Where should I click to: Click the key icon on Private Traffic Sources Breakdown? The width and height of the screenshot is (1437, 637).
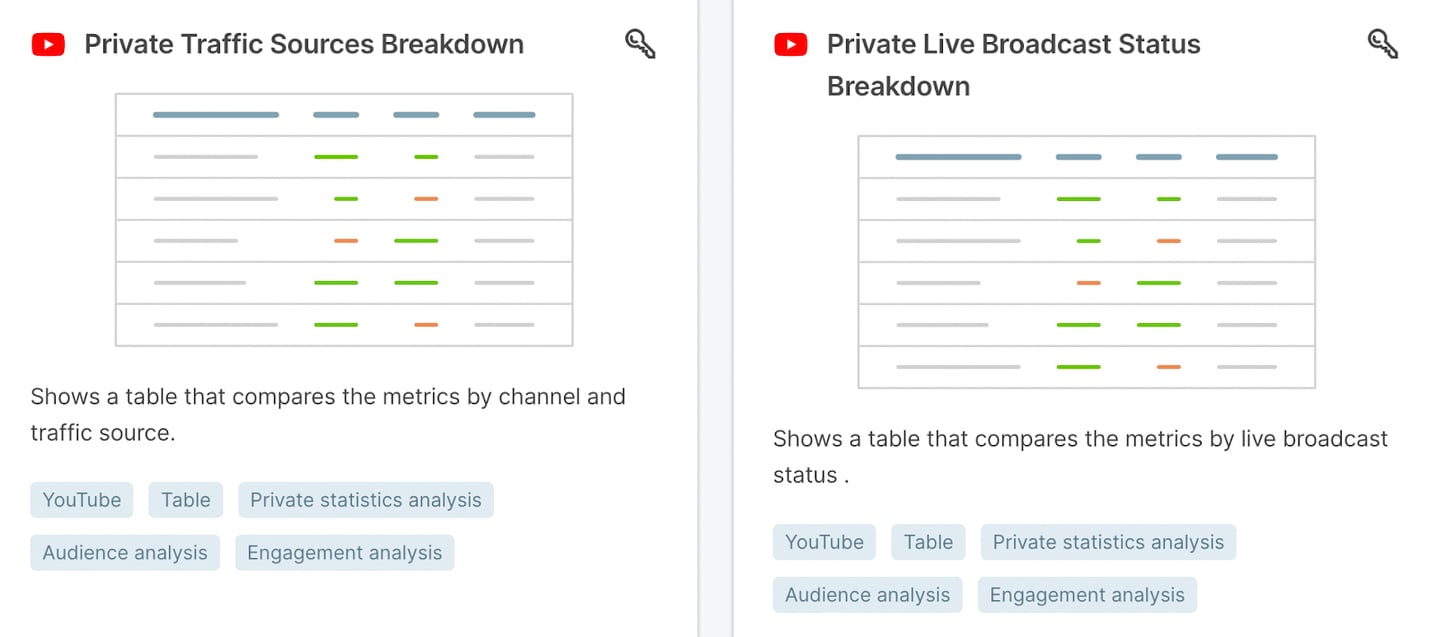(640, 44)
